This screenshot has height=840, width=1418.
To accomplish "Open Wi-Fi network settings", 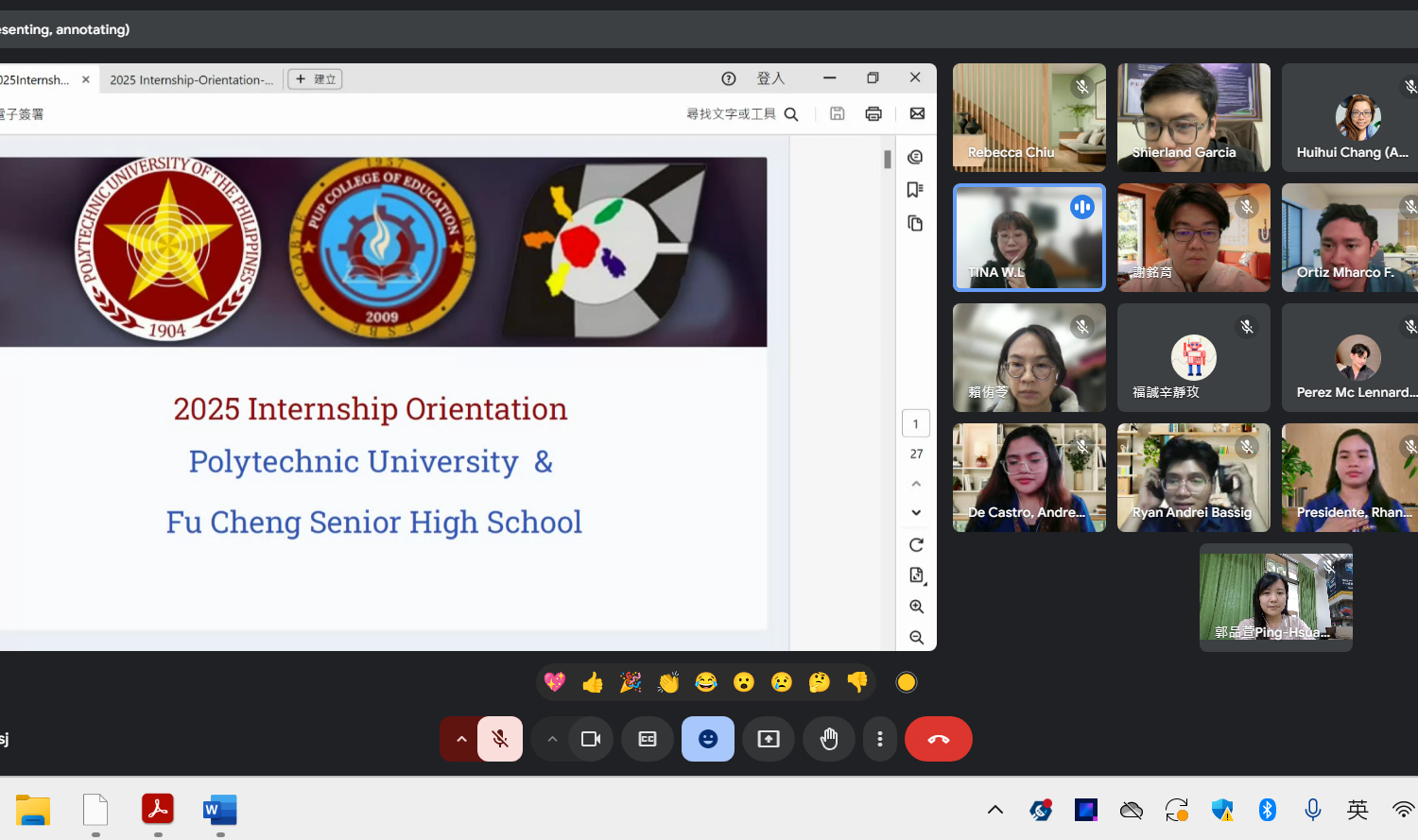I will [1404, 810].
